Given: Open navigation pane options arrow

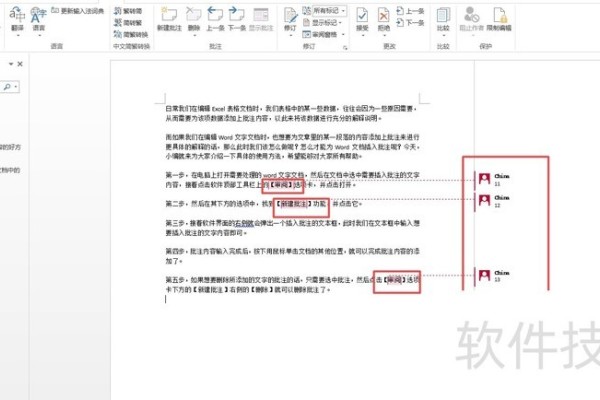Looking at the screenshot, I should 11,64.
